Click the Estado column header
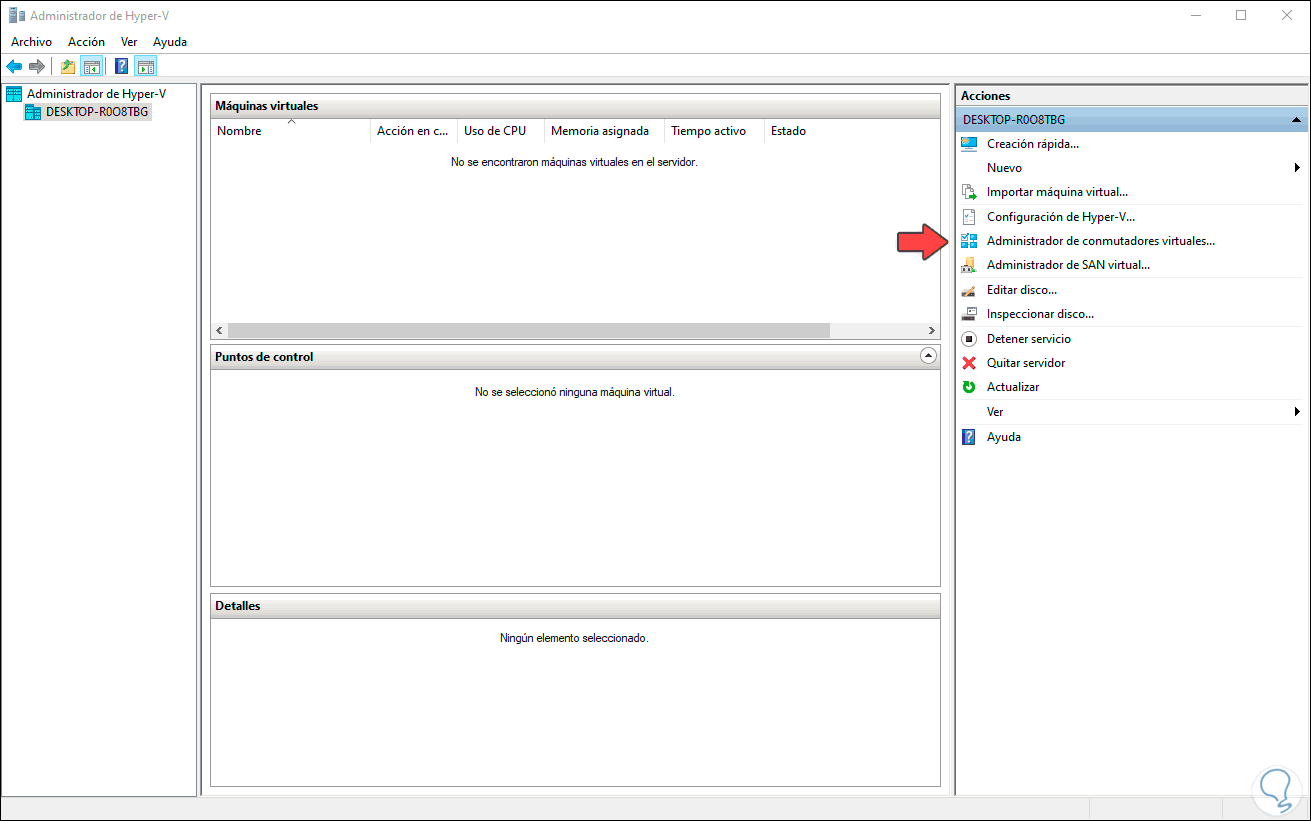 [788, 131]
